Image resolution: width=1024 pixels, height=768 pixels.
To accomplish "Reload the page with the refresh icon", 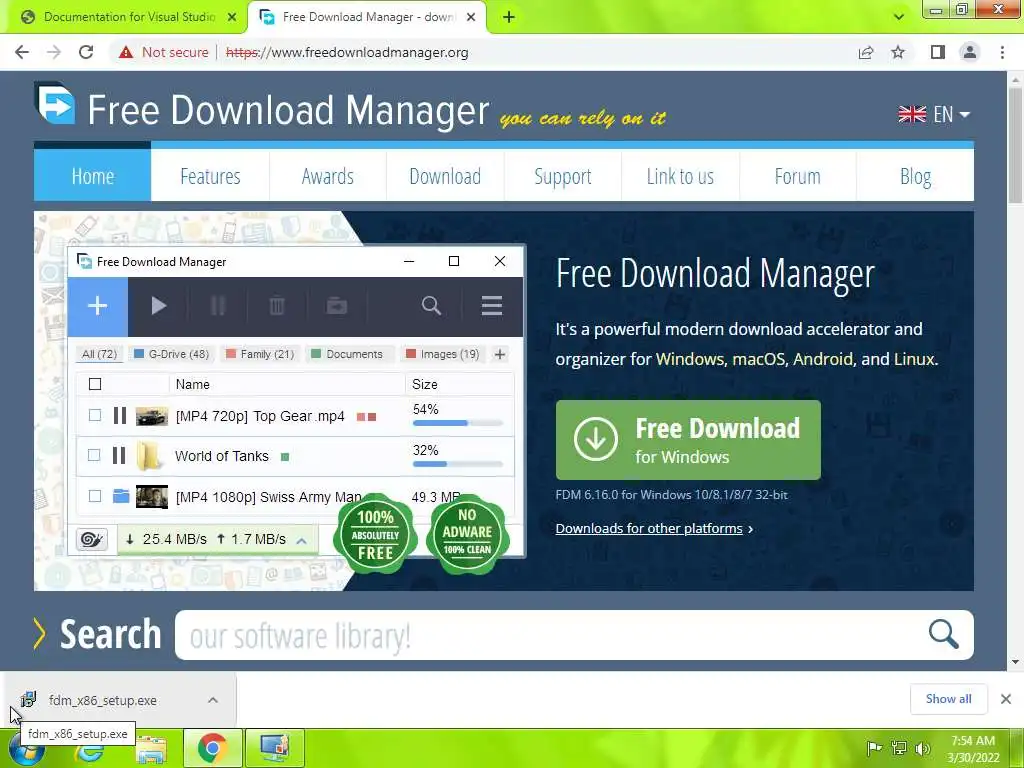I will (x=86, y=52).
